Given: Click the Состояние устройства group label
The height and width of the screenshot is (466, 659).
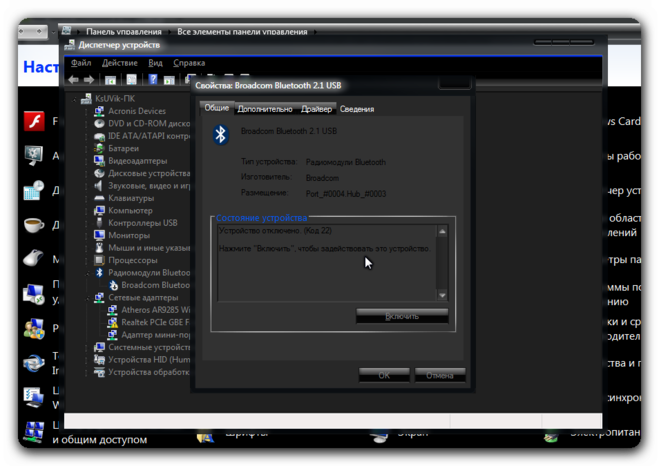Looking at the screenshot, I should pos(261,218).
